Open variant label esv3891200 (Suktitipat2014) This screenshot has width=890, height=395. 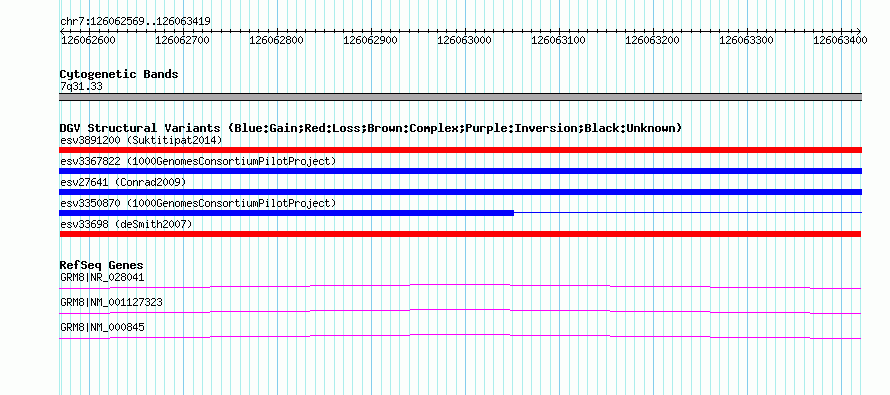(141, 140)
